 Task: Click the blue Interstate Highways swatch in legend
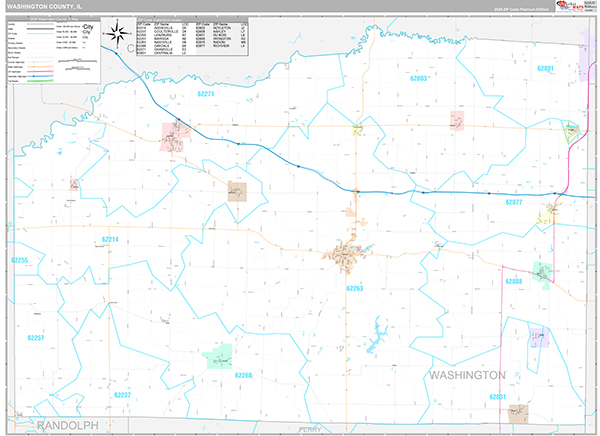point(40,76)
